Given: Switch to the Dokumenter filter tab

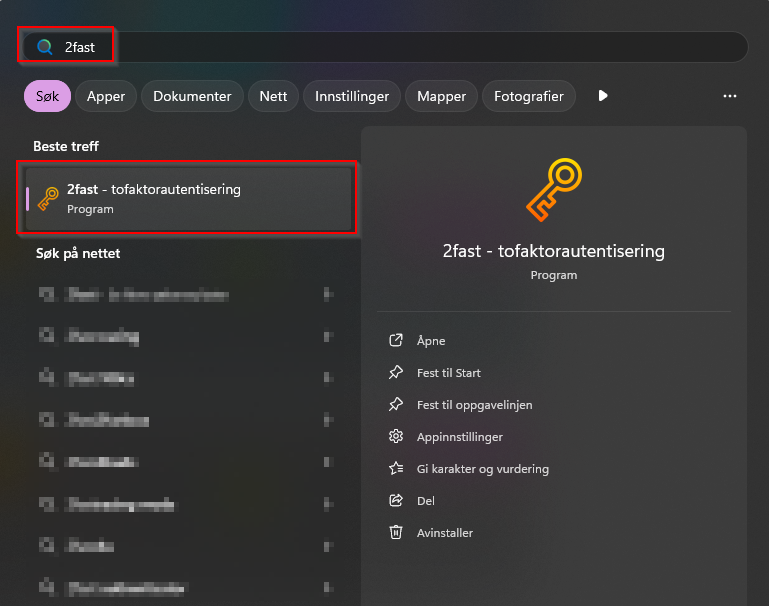Looking at the screenshot, I should click(x=192, y=96).
